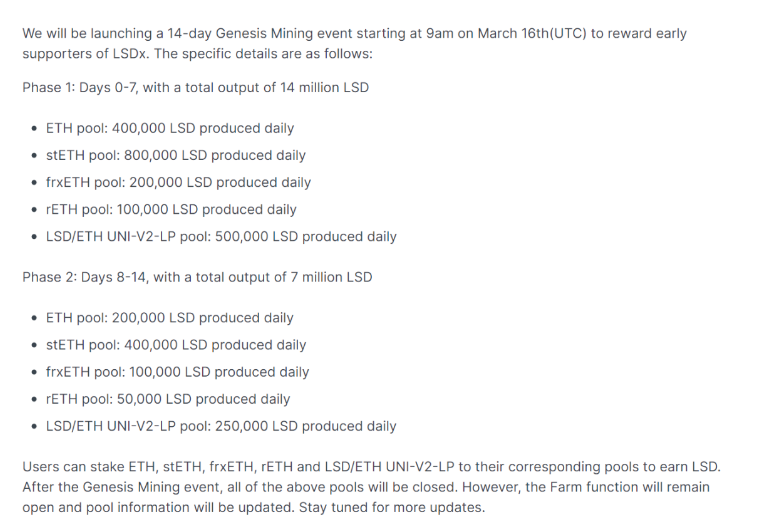Click the 'Users can stake ETH' sentence
Screen dimensions: 779x525
point(372,467)
